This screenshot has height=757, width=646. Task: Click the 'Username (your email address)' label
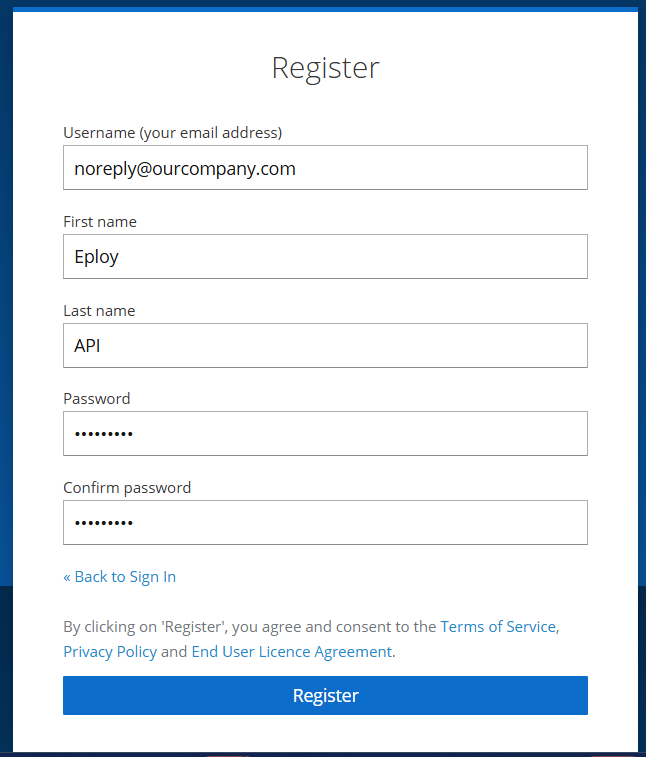point(173,133)
